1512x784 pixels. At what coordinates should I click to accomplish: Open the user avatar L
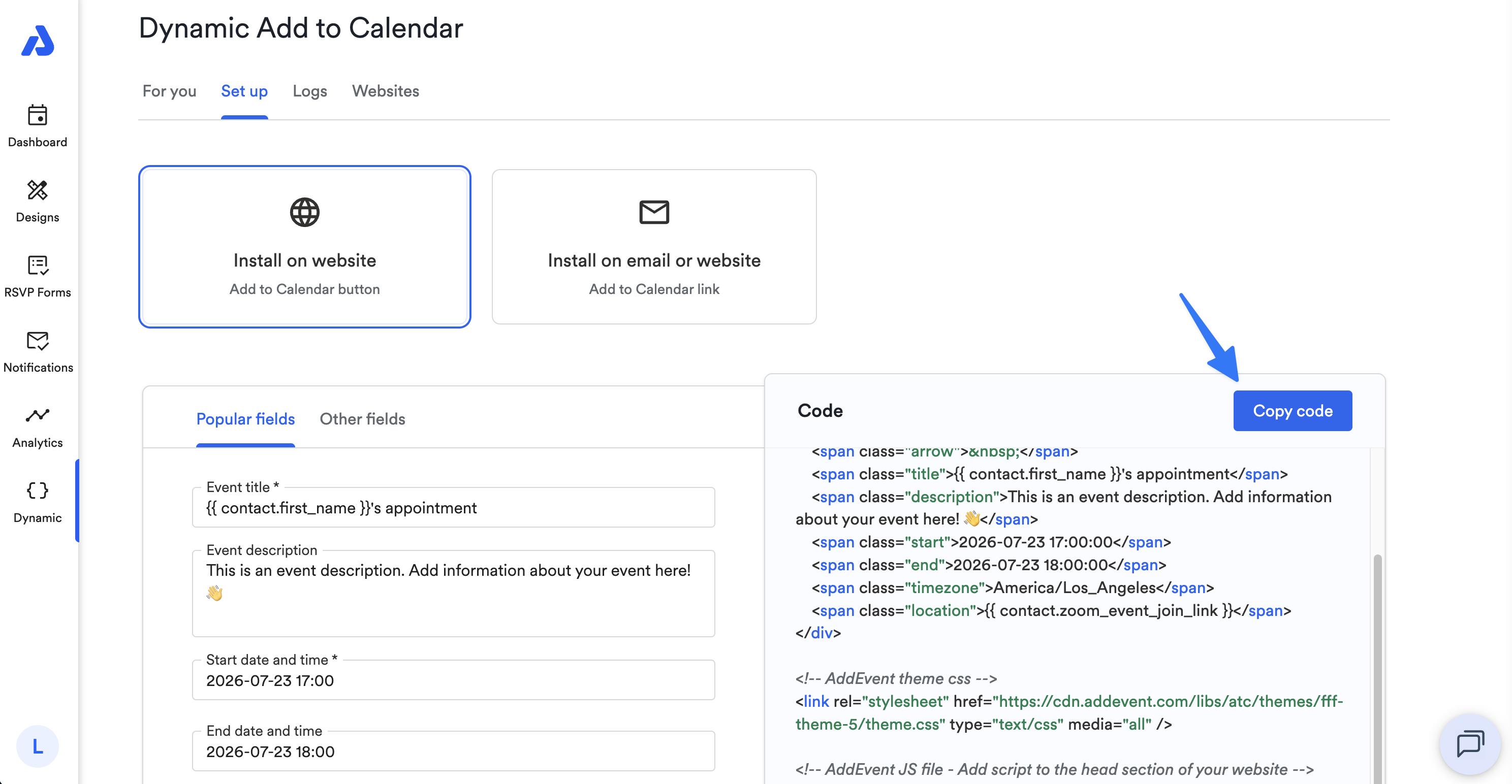38,746
